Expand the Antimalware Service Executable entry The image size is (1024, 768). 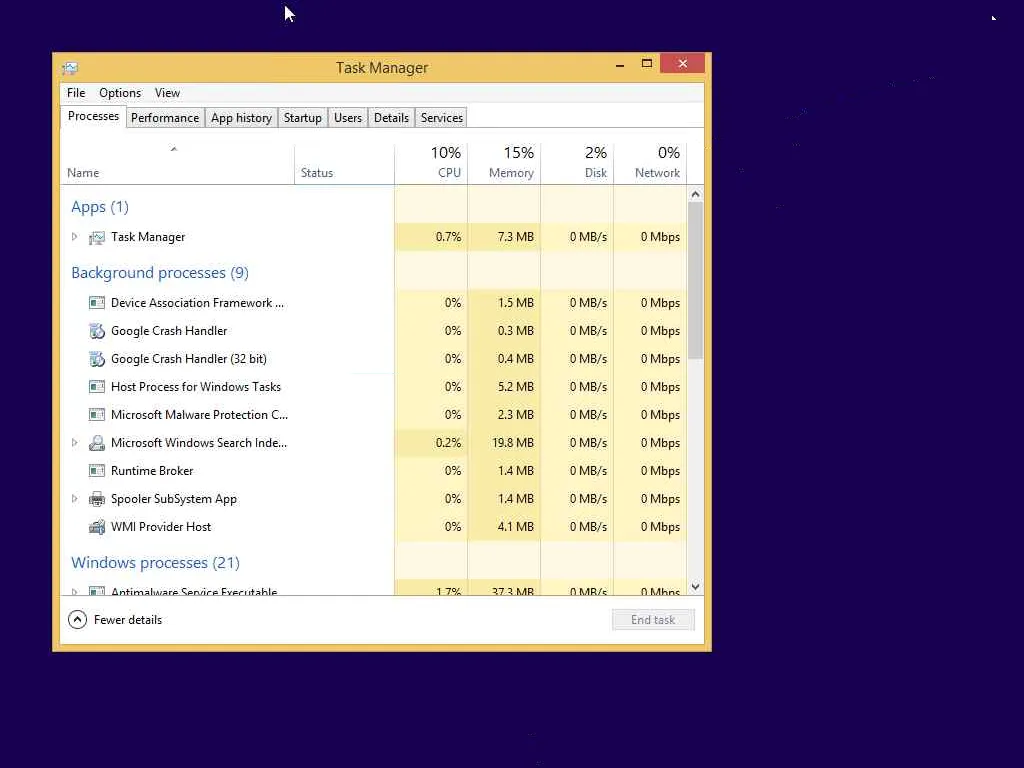(x=74, y=592)
